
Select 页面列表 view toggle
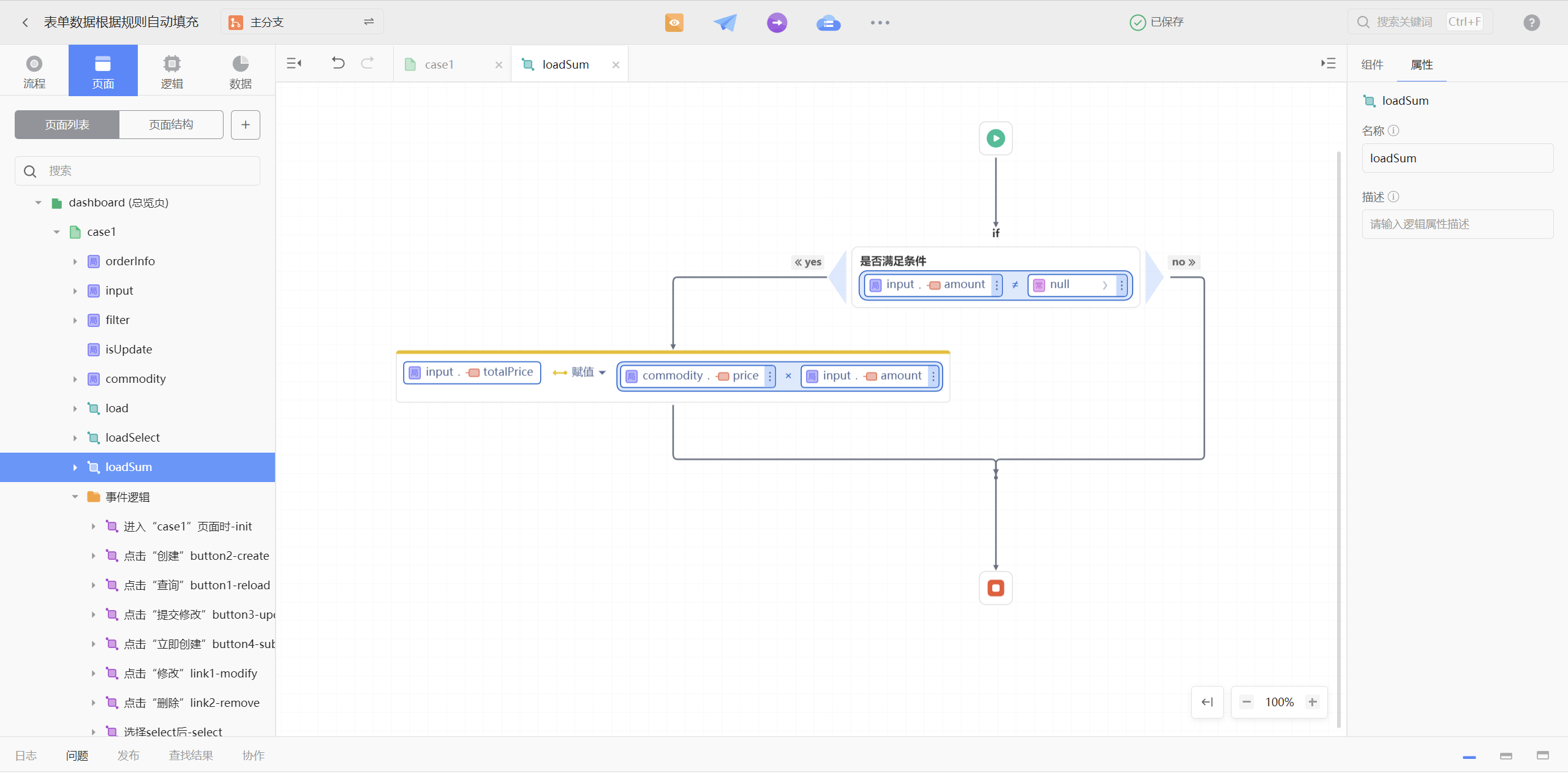coord(67,125)
